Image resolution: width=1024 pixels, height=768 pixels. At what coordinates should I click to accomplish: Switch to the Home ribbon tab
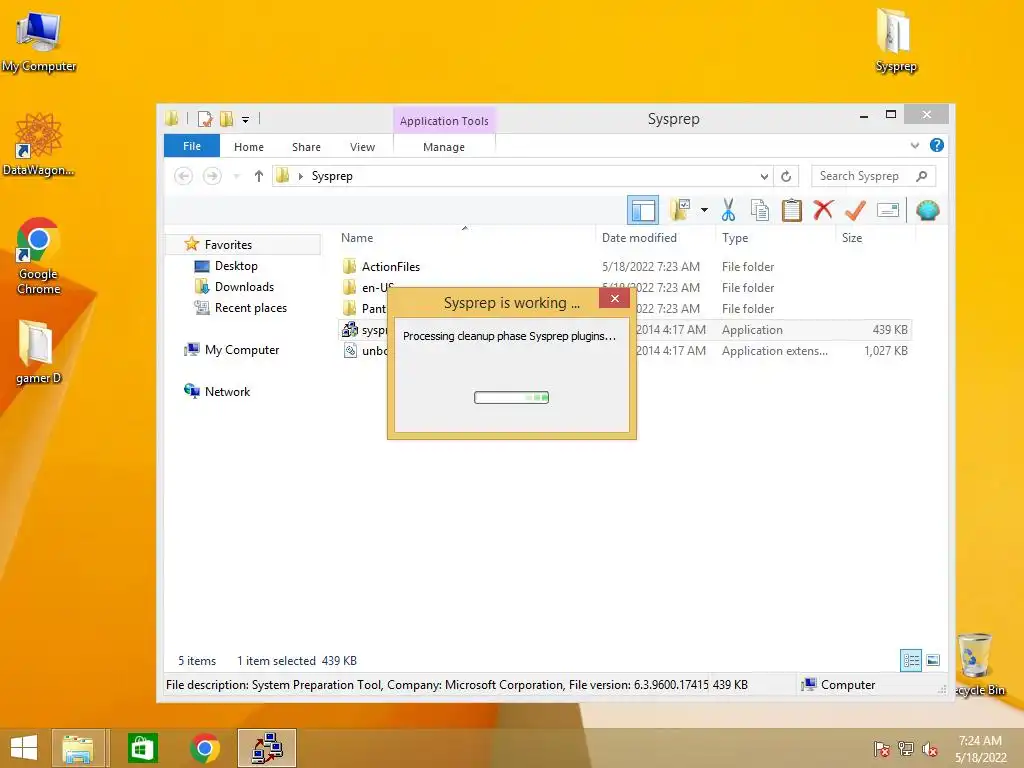[x=249, y=147]
